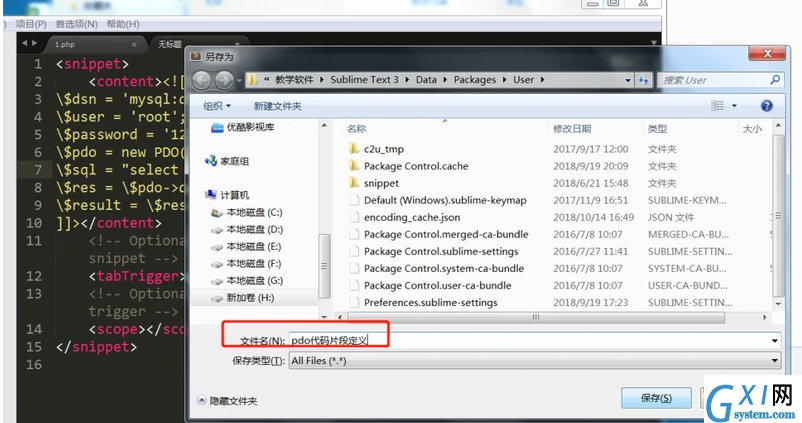The image size is (802, 423).
Task: Click file list horizontal scrollbar
Action: click(536, 318)
